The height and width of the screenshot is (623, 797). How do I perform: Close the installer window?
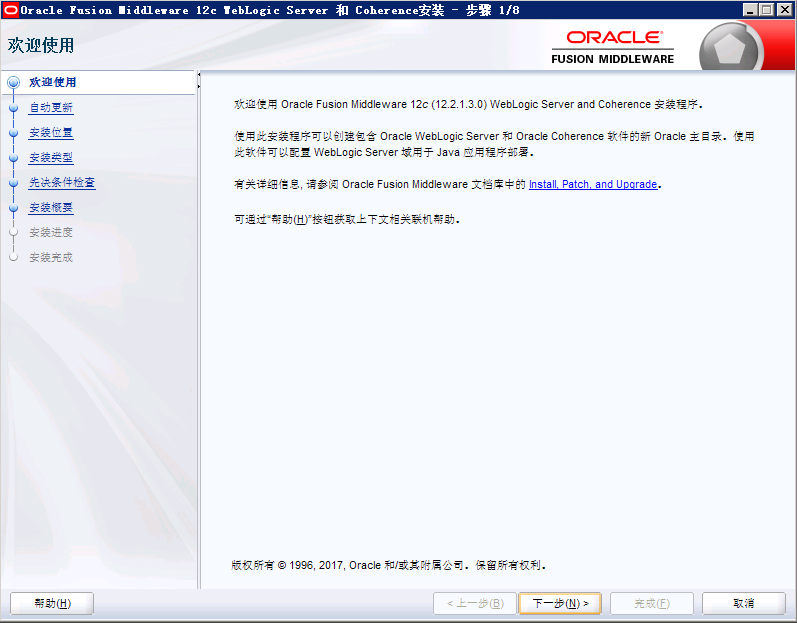tap(784, 10)
